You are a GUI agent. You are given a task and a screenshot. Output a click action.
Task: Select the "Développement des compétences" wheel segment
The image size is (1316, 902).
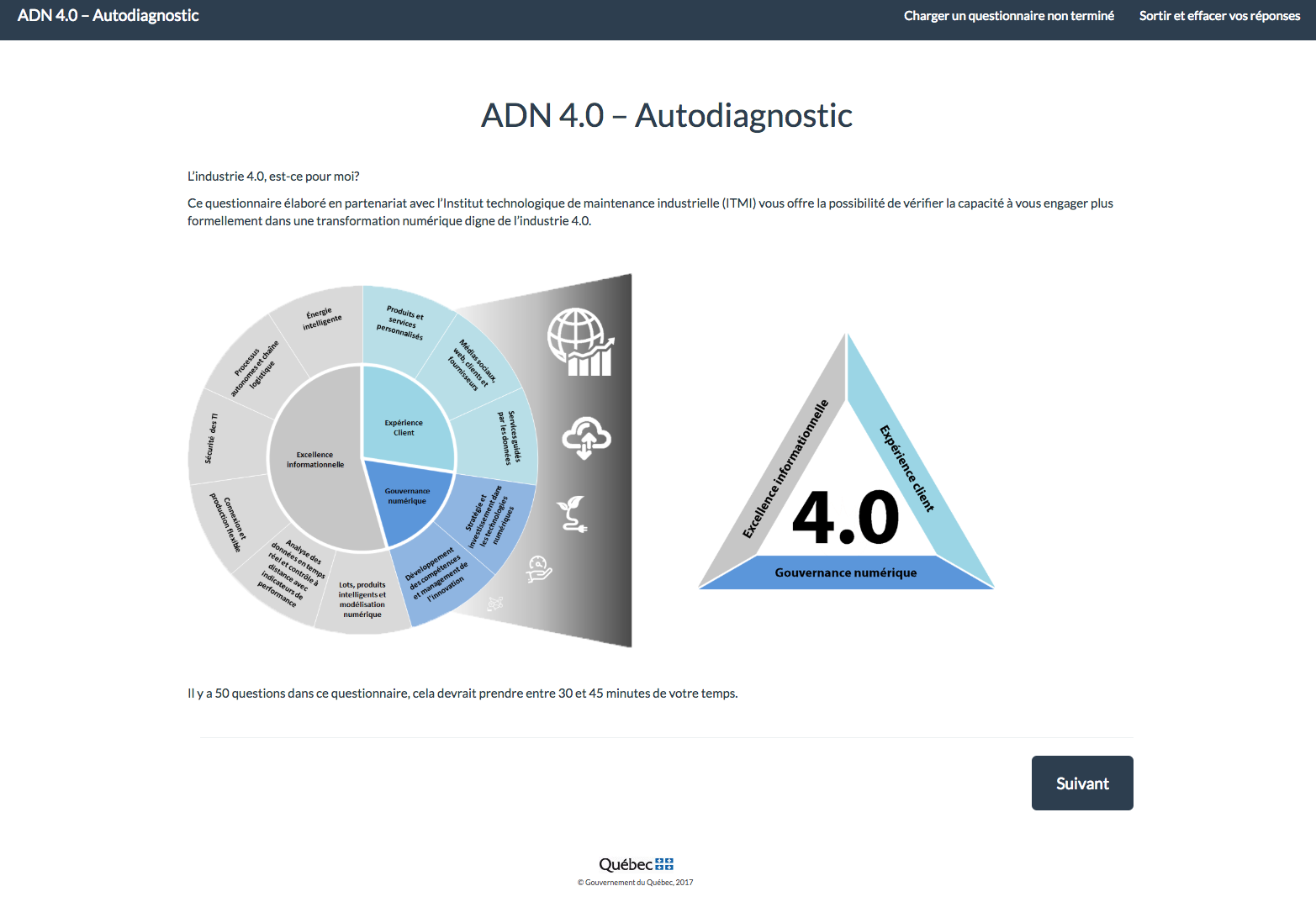coord(439,577)
